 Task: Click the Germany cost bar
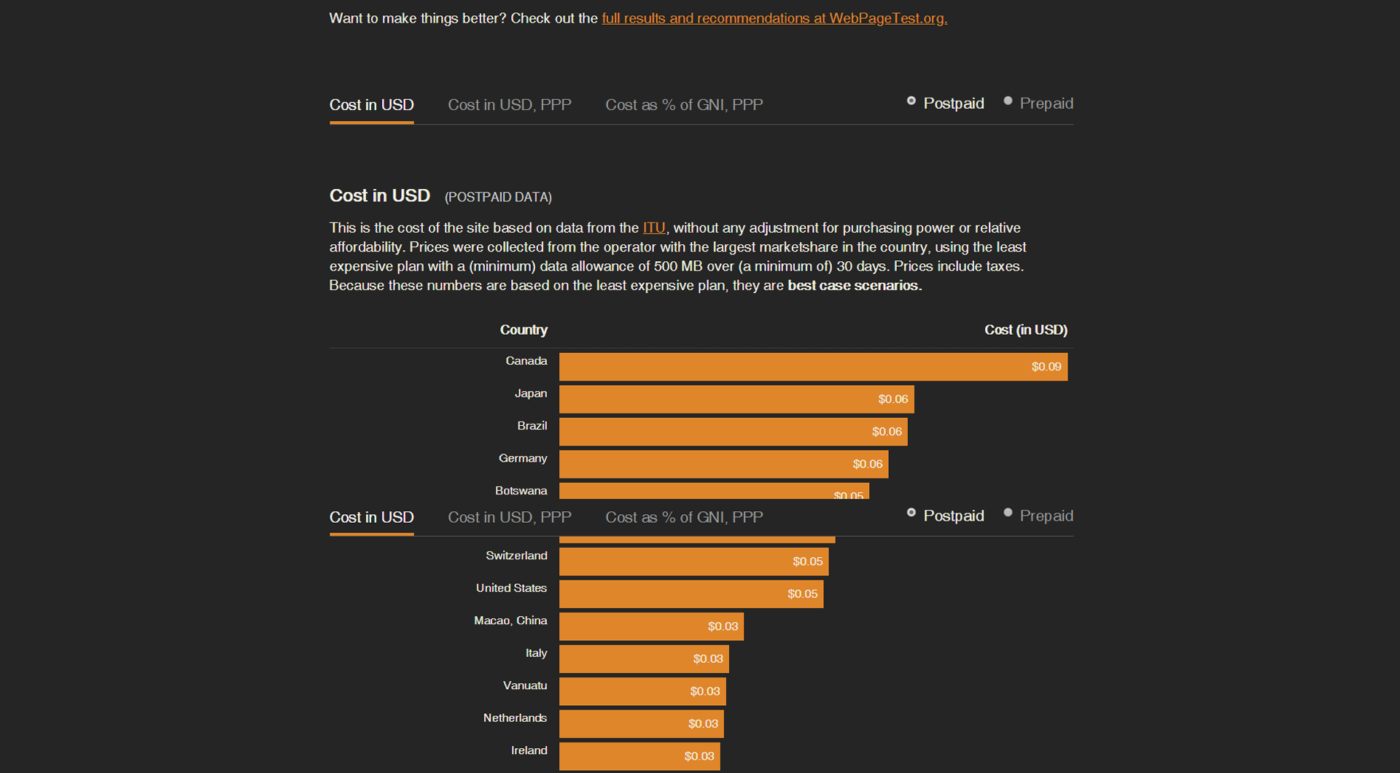pyautogui.click(x=723, y=464)
